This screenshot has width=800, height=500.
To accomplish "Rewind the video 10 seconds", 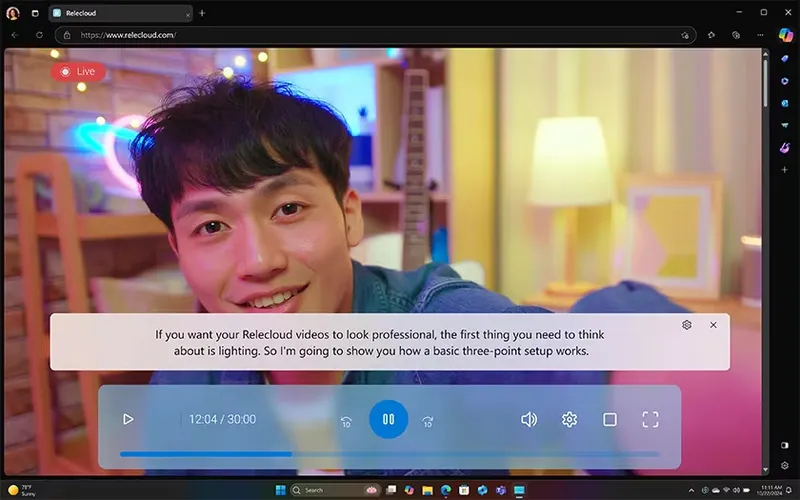I will (346, 421).
